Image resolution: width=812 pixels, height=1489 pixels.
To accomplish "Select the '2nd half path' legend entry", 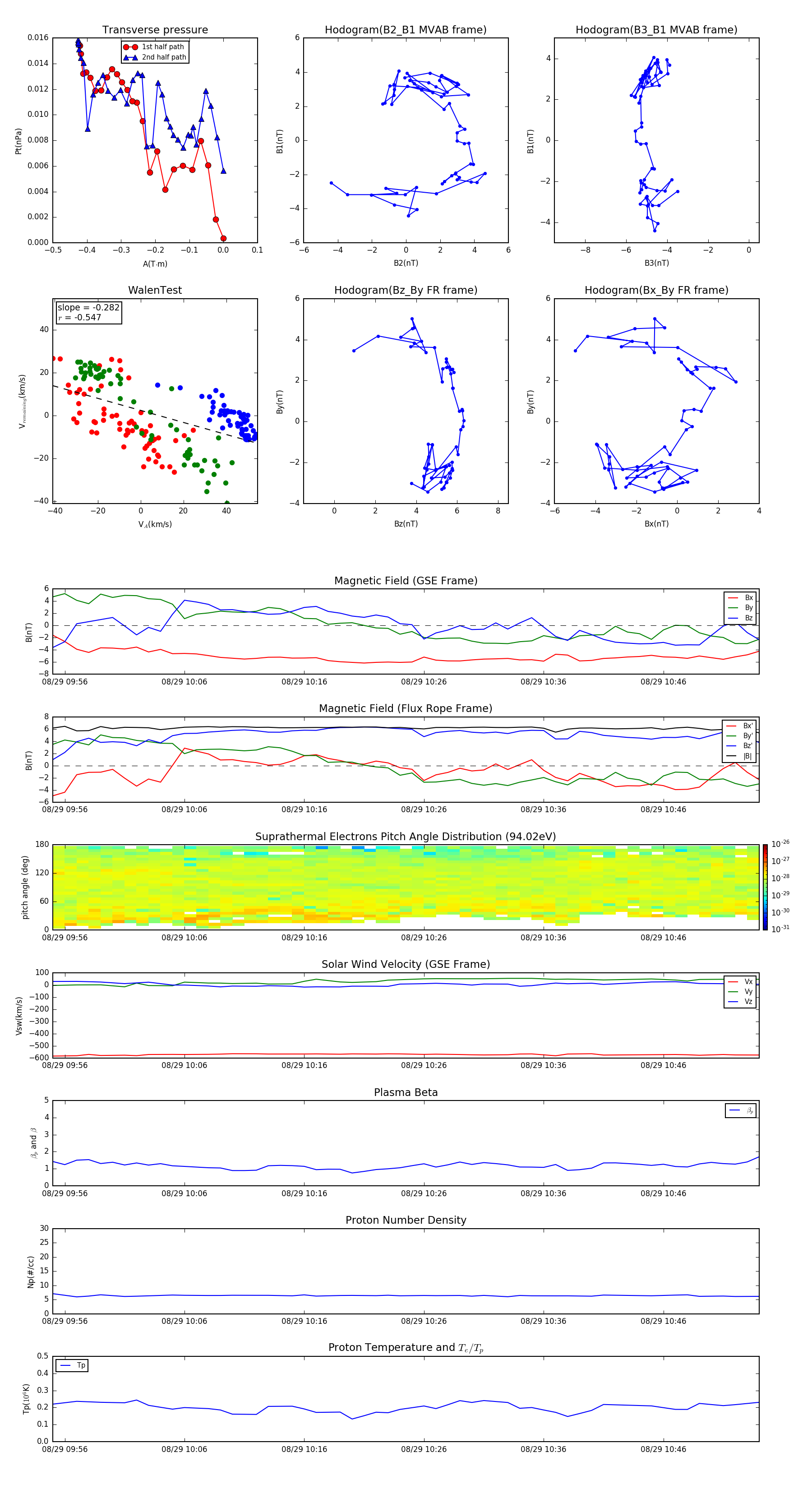I will click(x=155, y=57).
